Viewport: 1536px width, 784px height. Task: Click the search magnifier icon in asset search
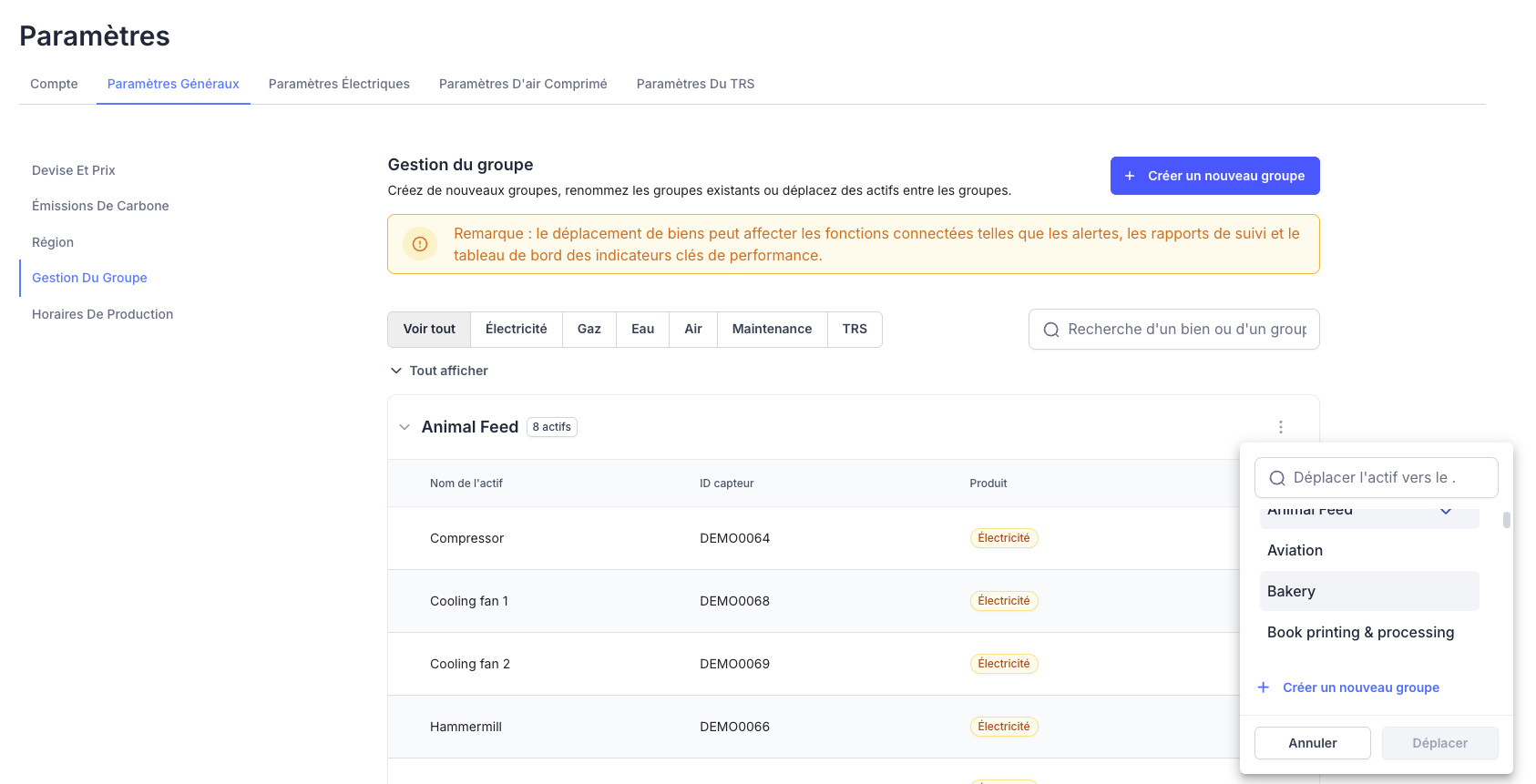click(x=1050, y=330)
